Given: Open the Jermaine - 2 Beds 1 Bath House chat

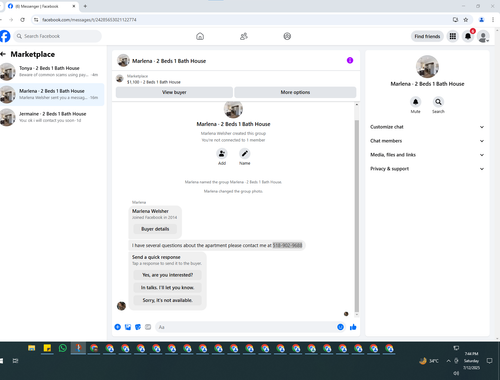Looking at the screenshot, I should [52, 117].
